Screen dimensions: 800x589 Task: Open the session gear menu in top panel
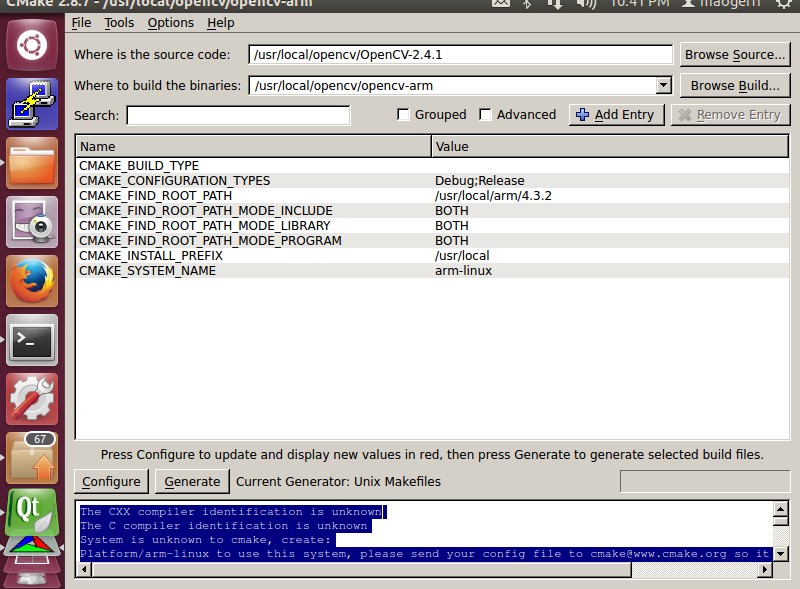point(784,4)
